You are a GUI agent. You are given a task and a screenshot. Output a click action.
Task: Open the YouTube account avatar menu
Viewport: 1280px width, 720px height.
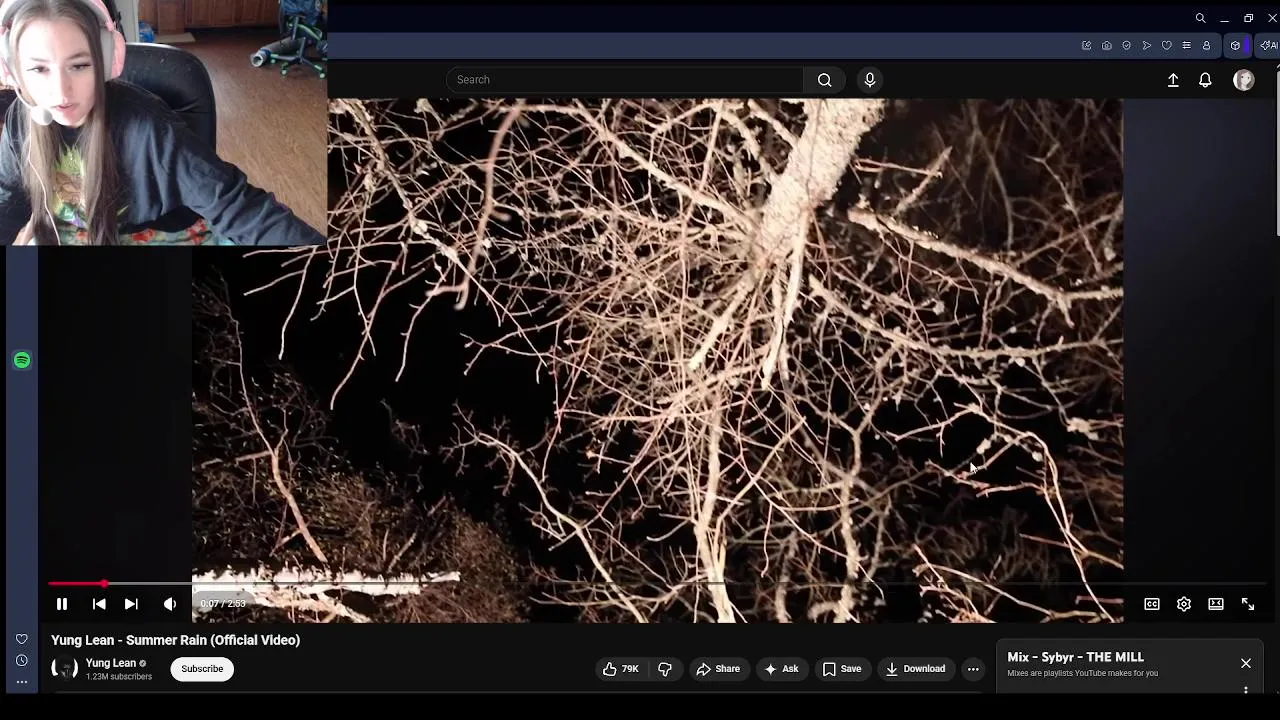(x=1244, y=80)
